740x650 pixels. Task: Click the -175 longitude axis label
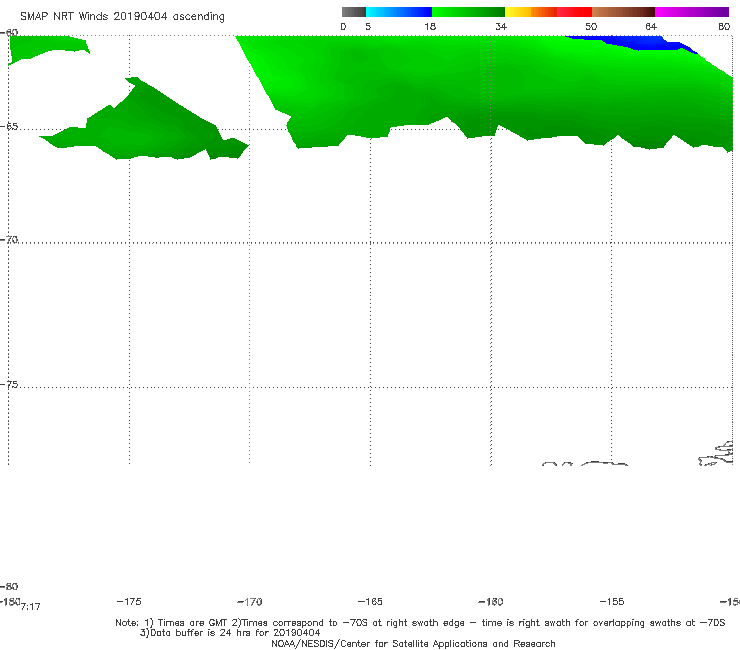click(129, 601)
